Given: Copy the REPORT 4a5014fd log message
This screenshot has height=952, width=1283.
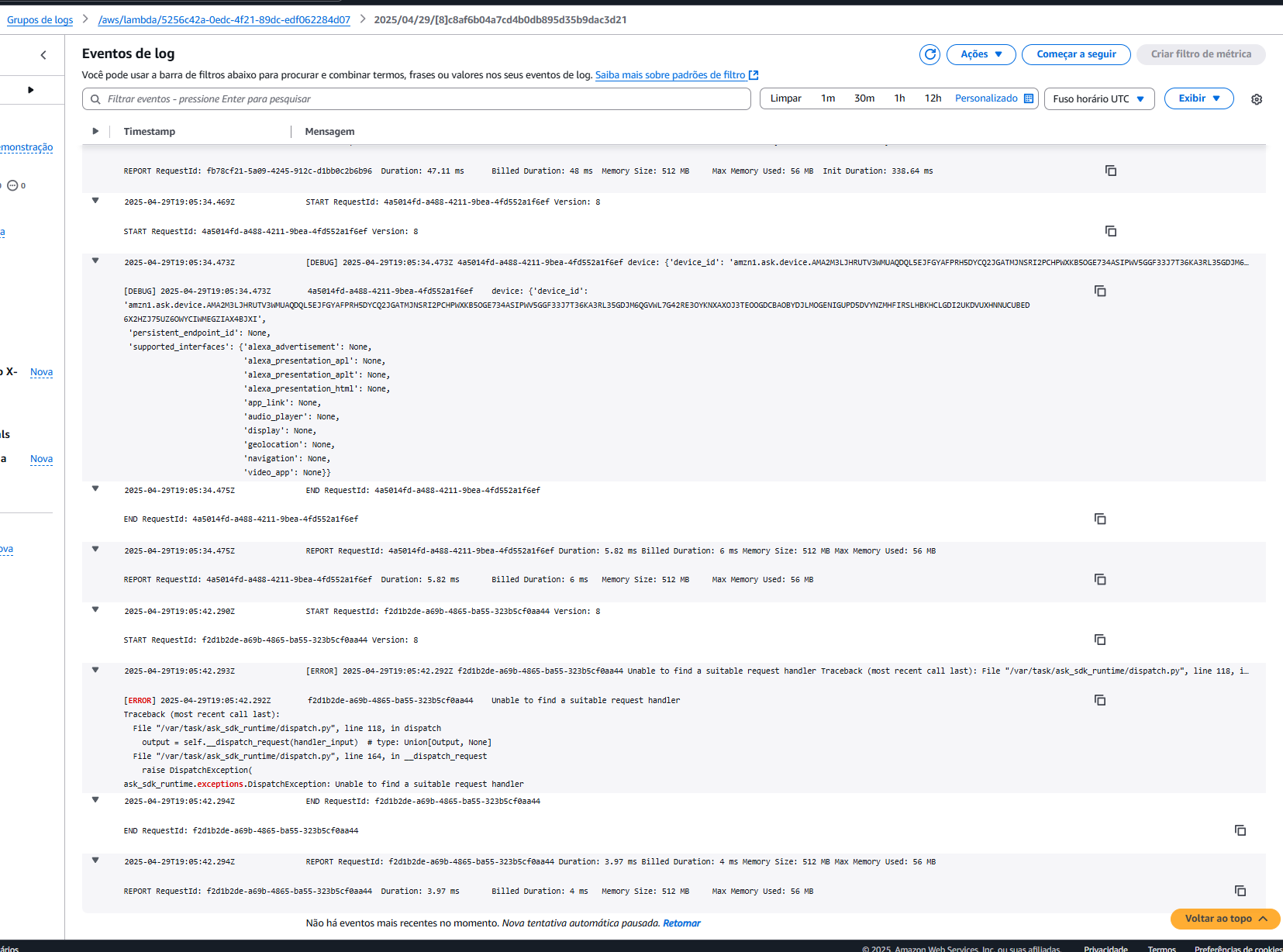Looking at the screenshot, I should click(1100, 579).
